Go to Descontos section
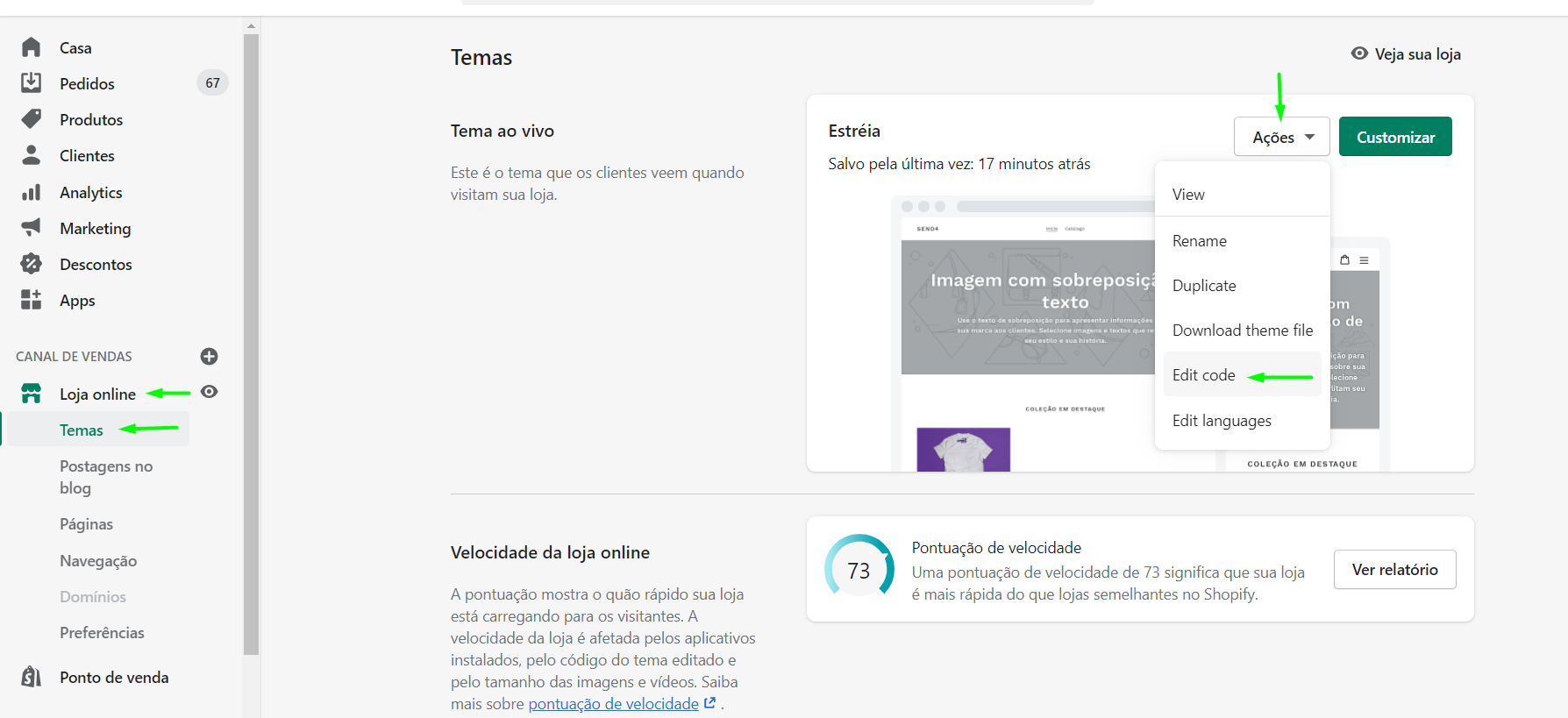1568x718 pixels. point(96,265)
